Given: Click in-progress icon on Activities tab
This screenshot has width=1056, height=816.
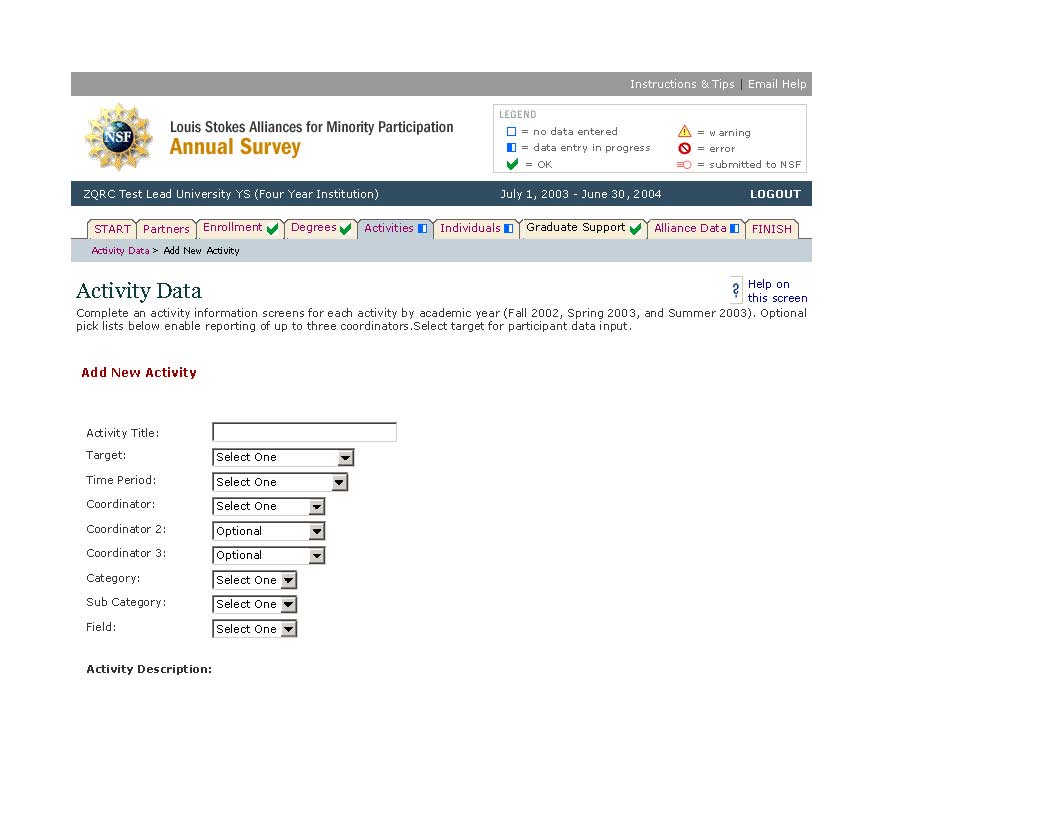Looking at the screenshot, I should [x=422, y=229].
